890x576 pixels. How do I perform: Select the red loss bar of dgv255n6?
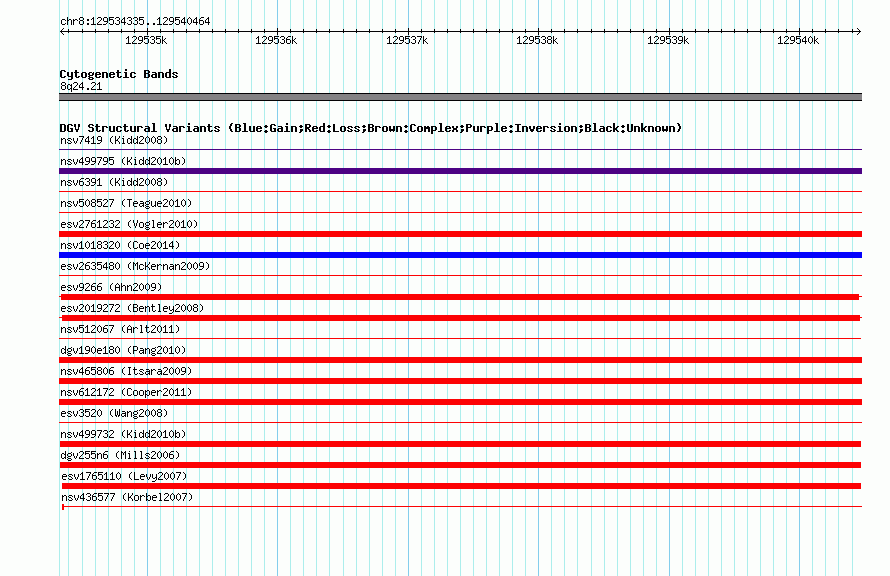(x=460, y=465)
